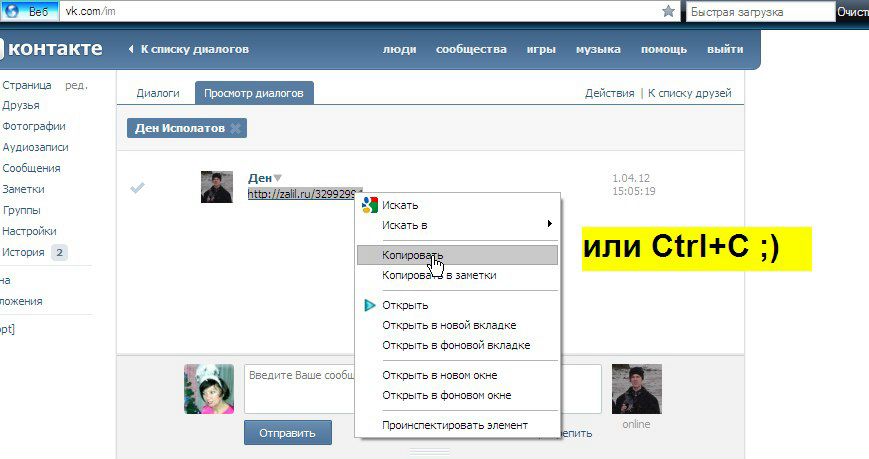Open the zalil.ru link in message
The image size is (869, 459).
pos(302,194)
